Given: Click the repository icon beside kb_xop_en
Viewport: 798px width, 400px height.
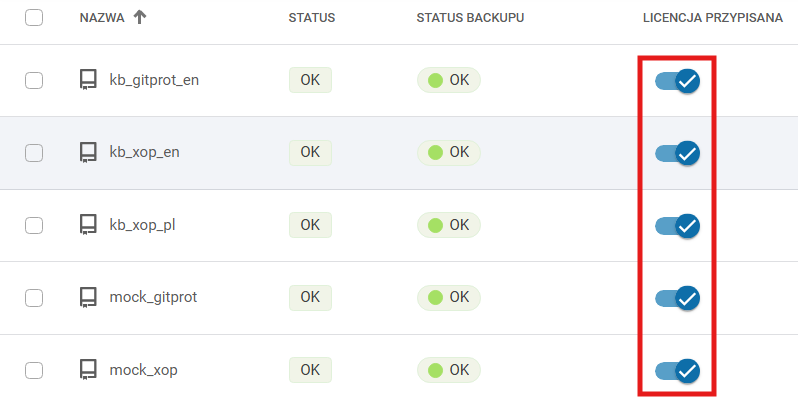Looking at the screenshot, I should (x=88, y=153).
